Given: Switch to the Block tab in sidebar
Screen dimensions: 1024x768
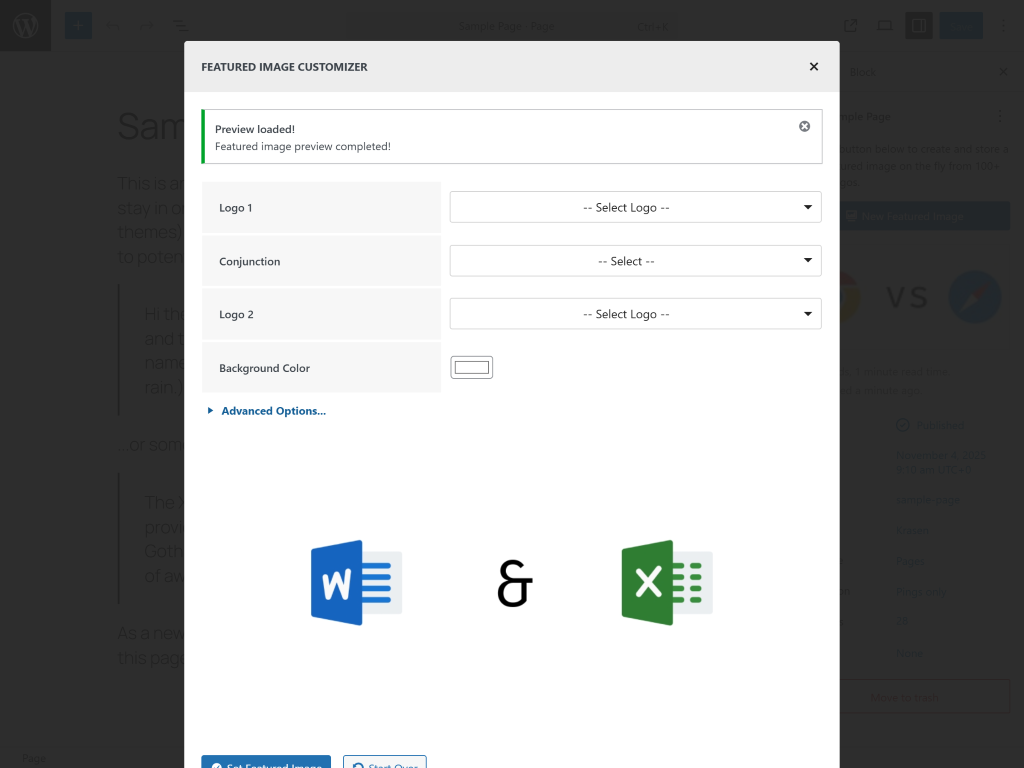Looking at the screenshot, I should pyautogui.click(x=862, y=72).
